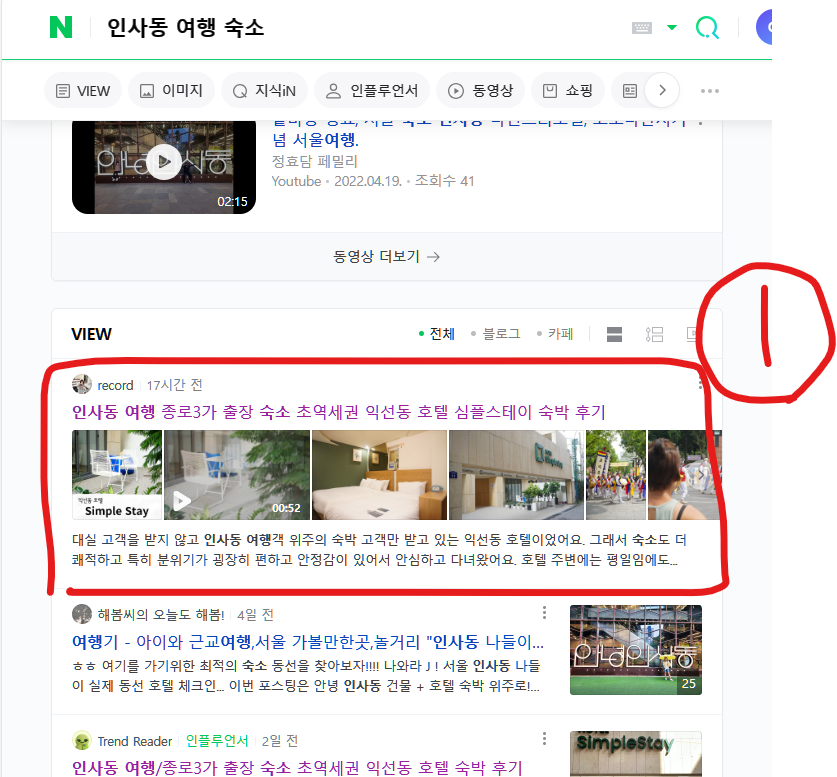
Task: Click the news icon tab after 쇼핑
Action: click(630, 91)
